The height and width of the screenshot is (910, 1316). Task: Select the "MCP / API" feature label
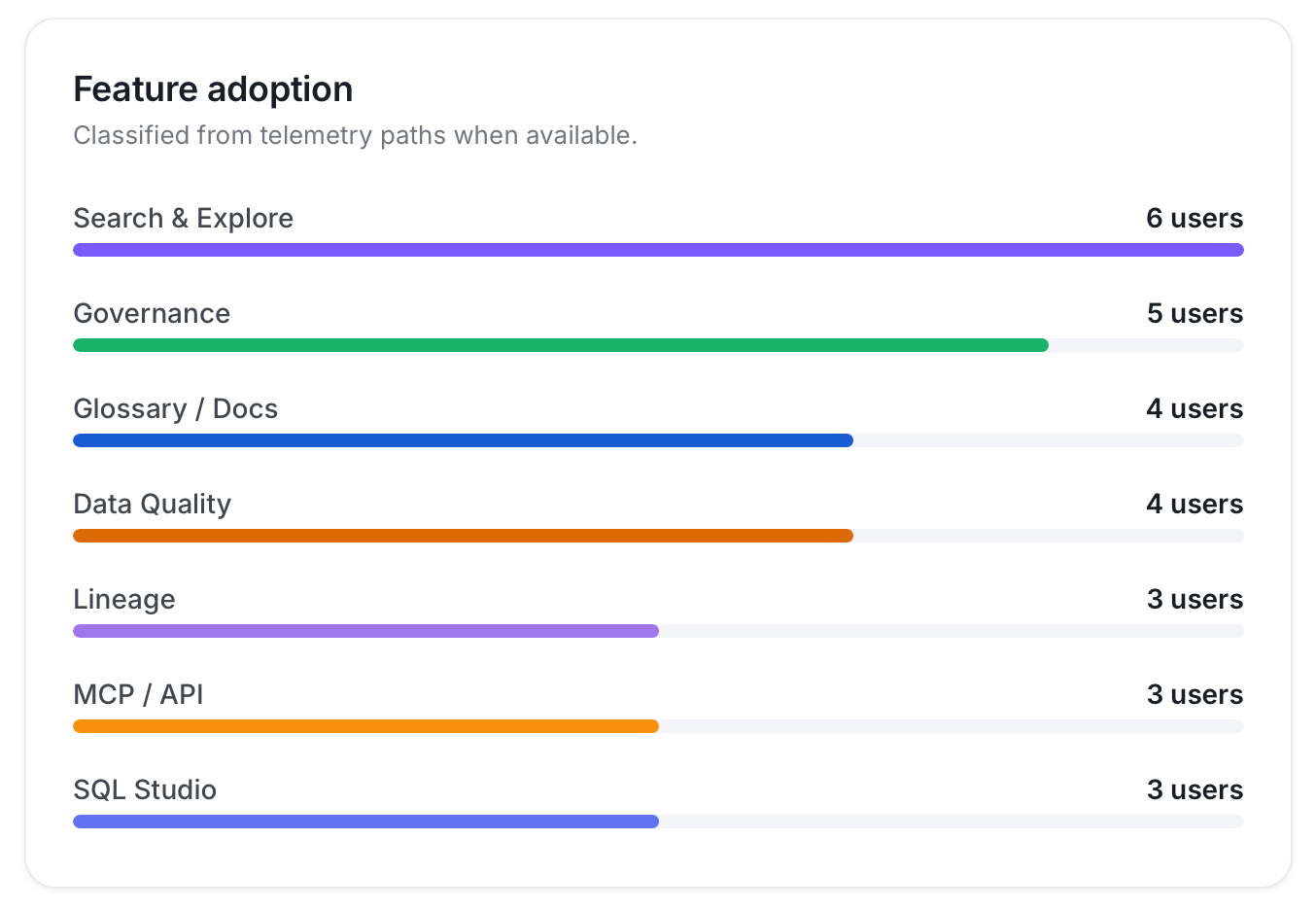point(138,694)
